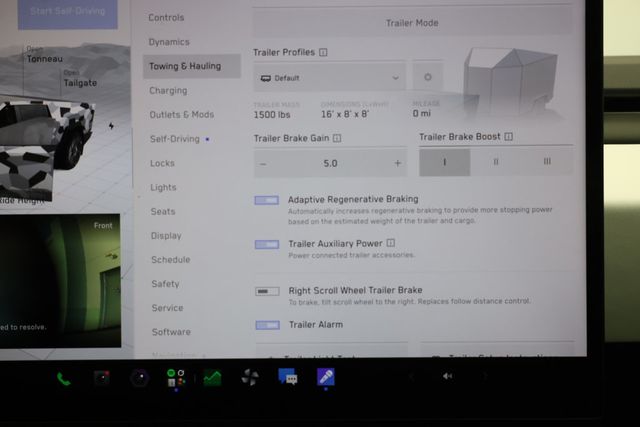Open the Safety menu

point(165,284)
